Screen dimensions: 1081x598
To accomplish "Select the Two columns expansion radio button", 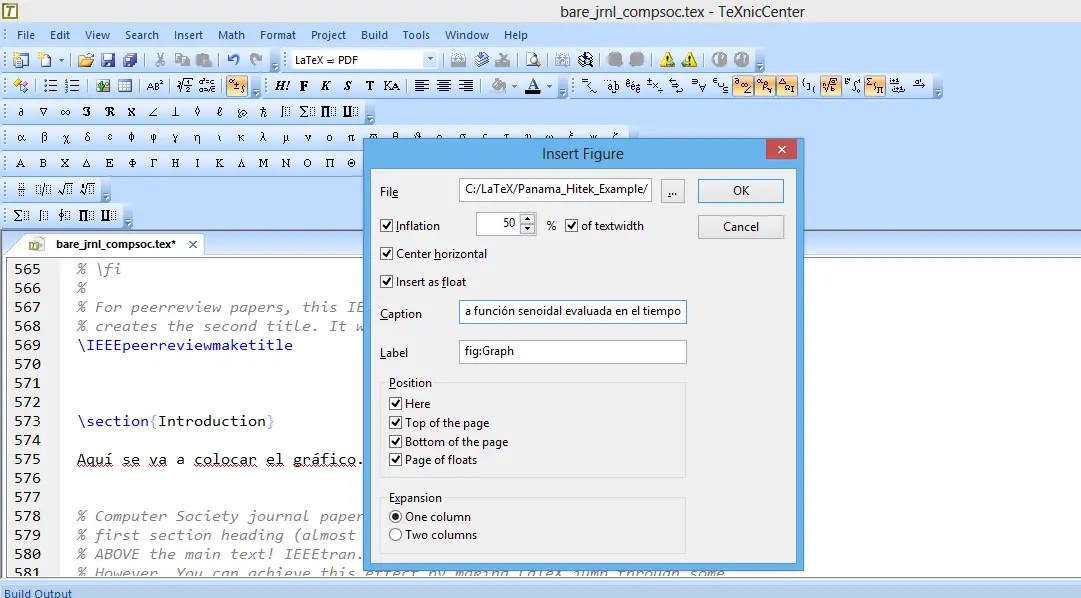I will coord(396,534).
